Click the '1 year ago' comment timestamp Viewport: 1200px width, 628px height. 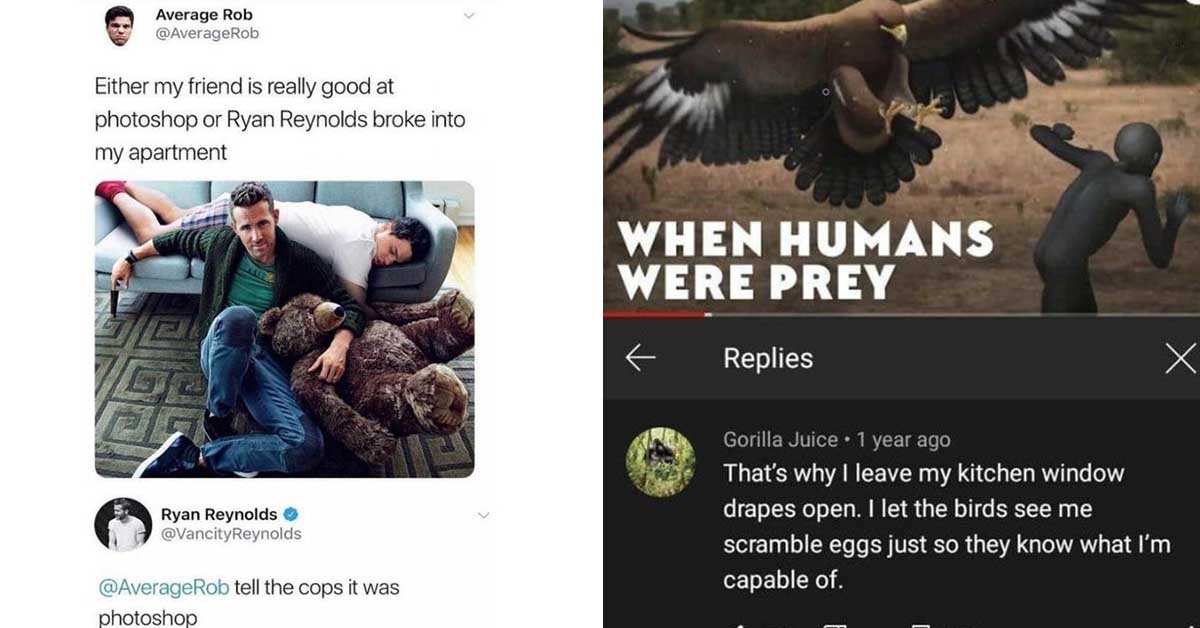click(x=903, y=439)
